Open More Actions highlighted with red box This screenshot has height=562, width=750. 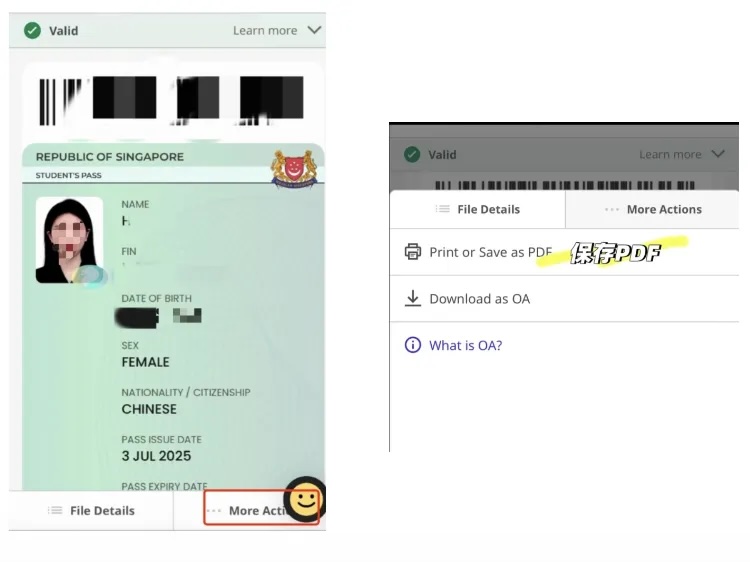coord(261,508)
